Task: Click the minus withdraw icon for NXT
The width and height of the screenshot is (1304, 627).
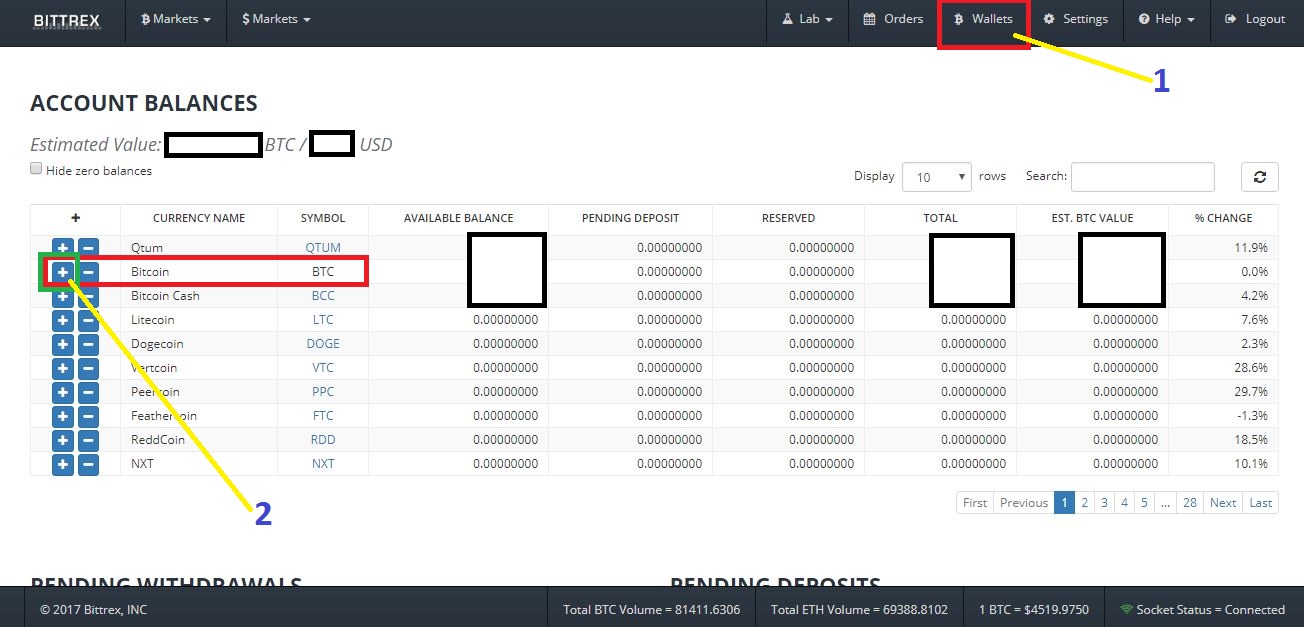Action: [x=88, y=464]
